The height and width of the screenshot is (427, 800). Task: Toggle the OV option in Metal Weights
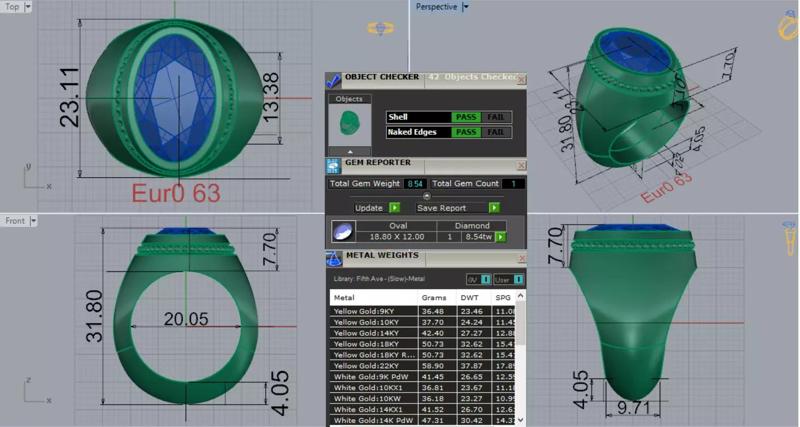tap(479, 280)
